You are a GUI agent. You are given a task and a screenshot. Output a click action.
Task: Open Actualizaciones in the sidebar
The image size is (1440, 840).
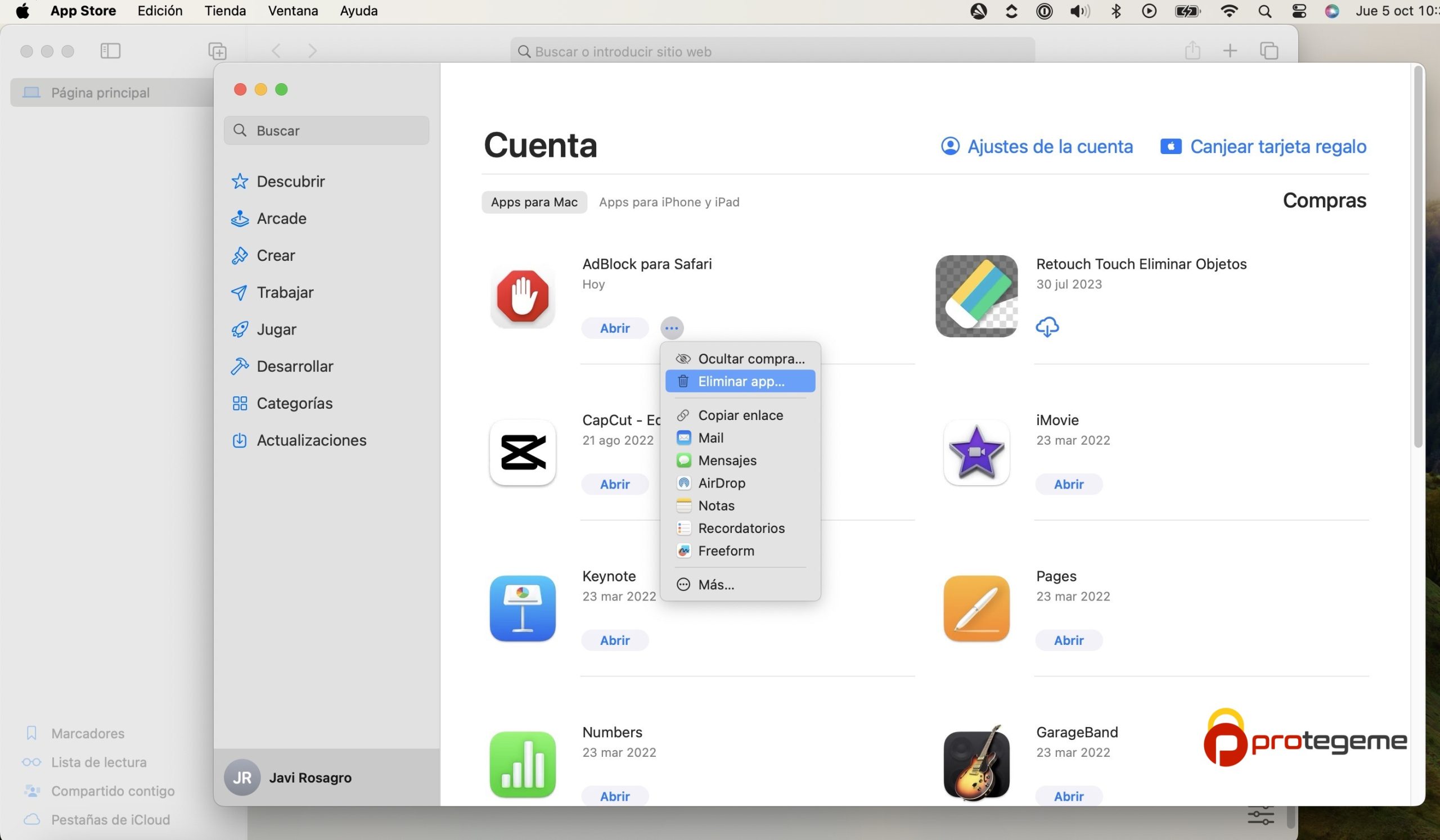point(298,440)
